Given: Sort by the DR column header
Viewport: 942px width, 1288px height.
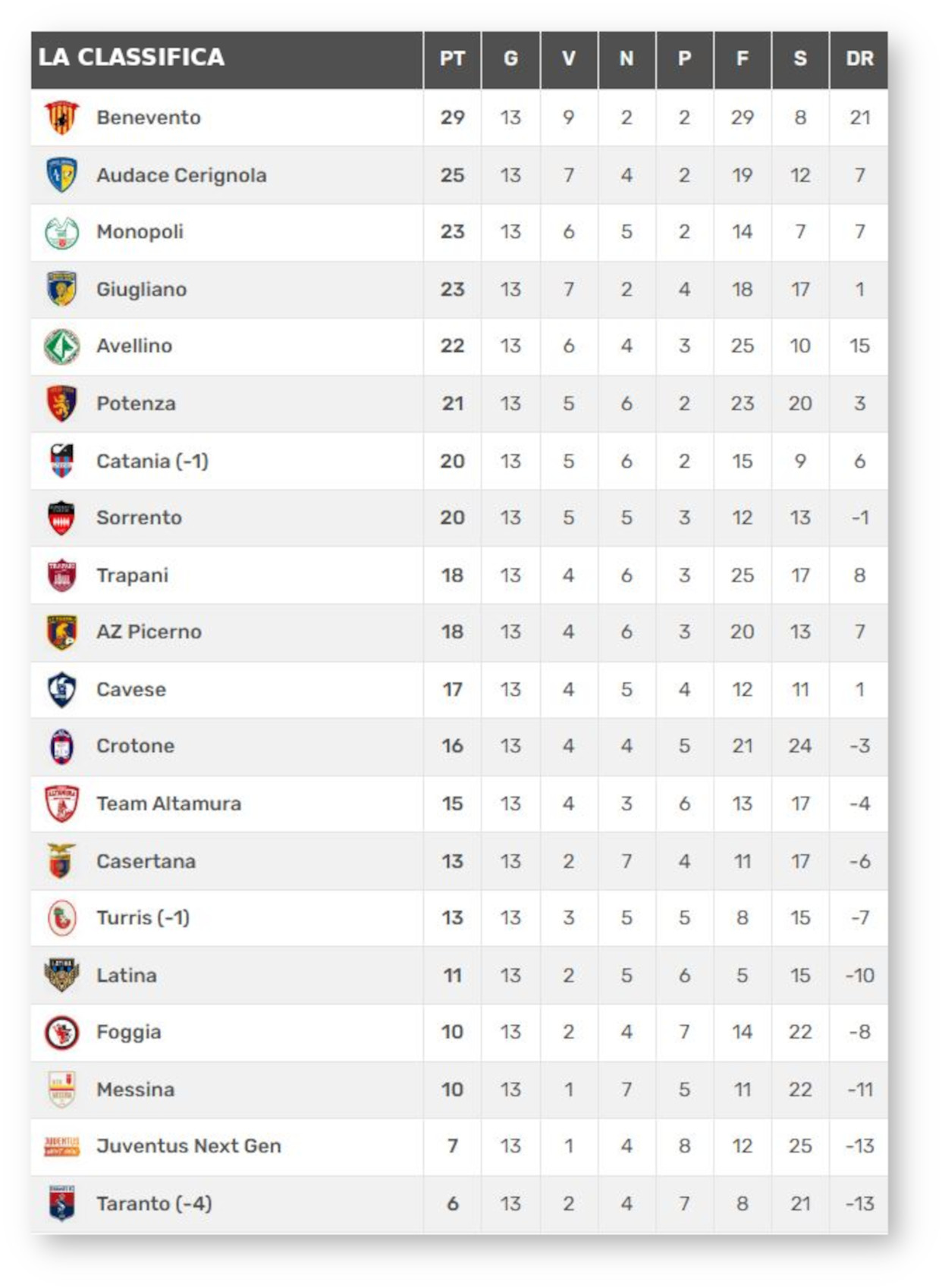Looking at the screenshot, I should 859,58.
